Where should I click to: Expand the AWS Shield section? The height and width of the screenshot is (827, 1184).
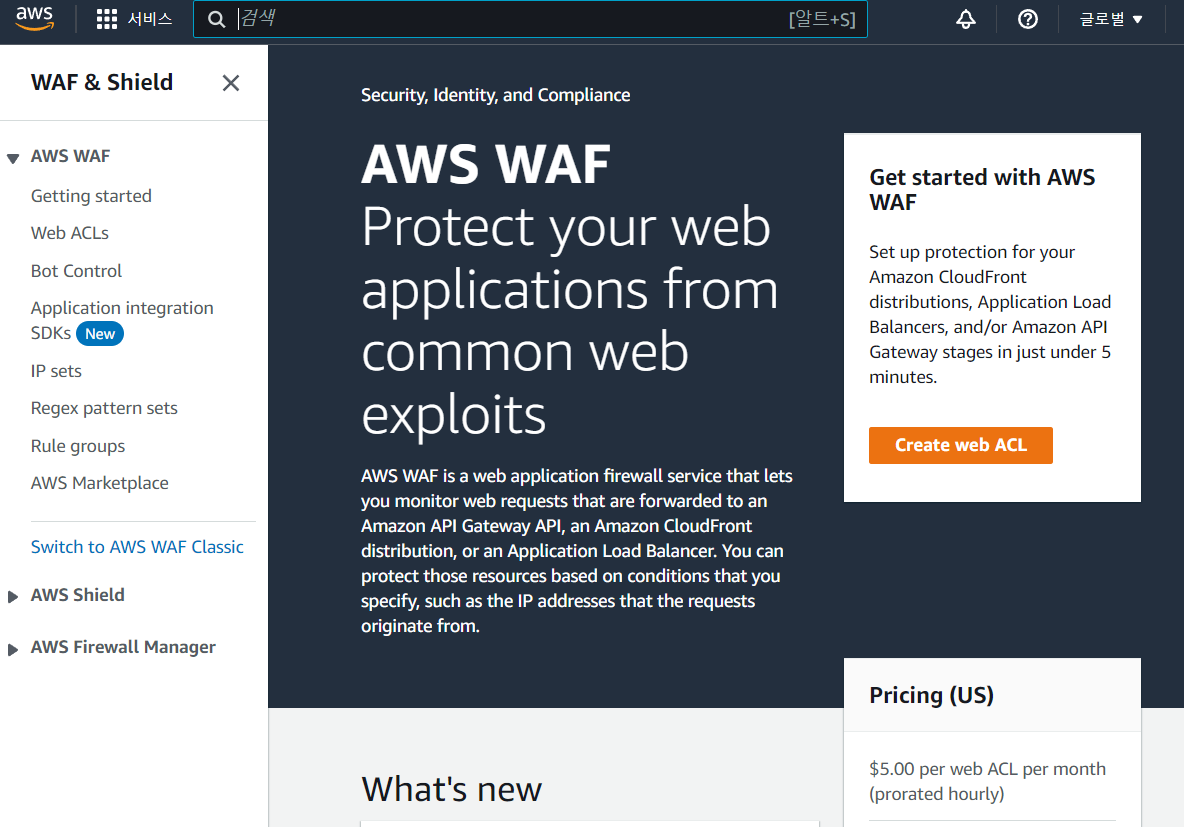pyautogui.click(x=13, y=597)
